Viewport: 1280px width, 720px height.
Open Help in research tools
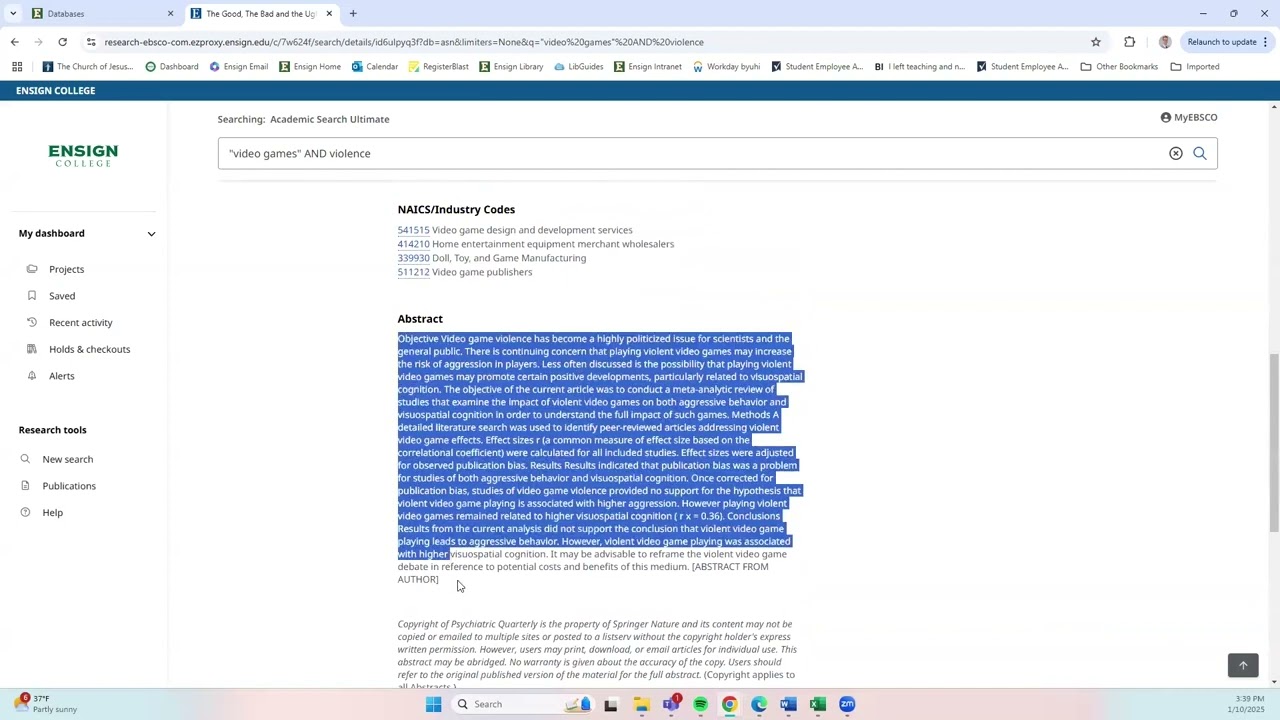tap(52, 512)
